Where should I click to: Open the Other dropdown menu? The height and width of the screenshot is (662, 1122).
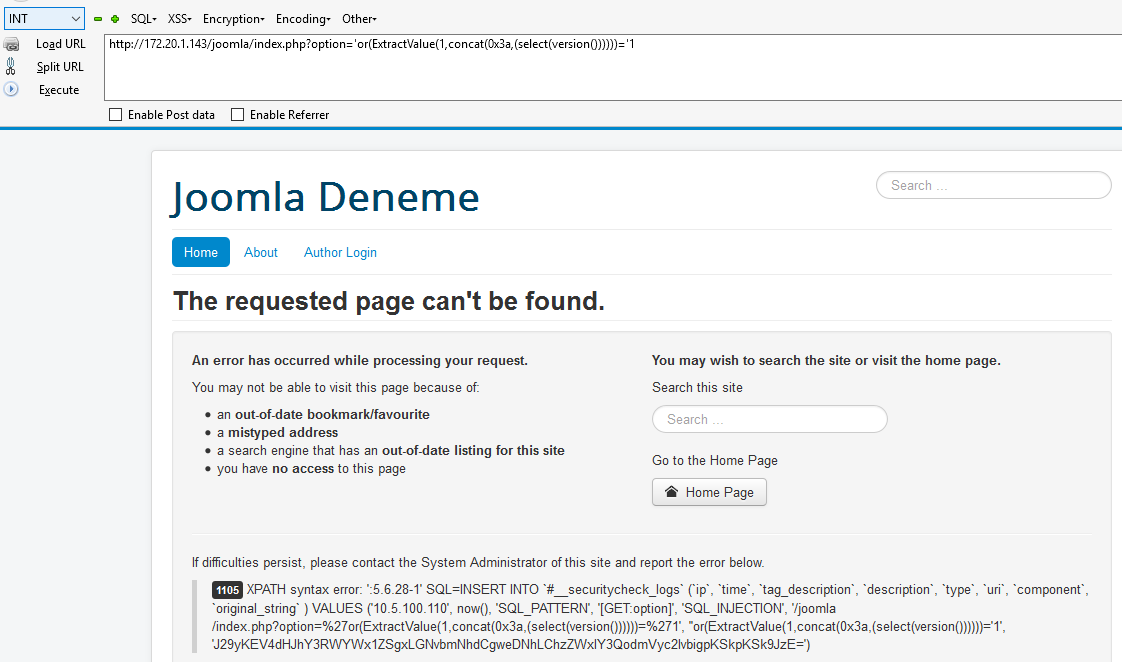pos(359,19)
